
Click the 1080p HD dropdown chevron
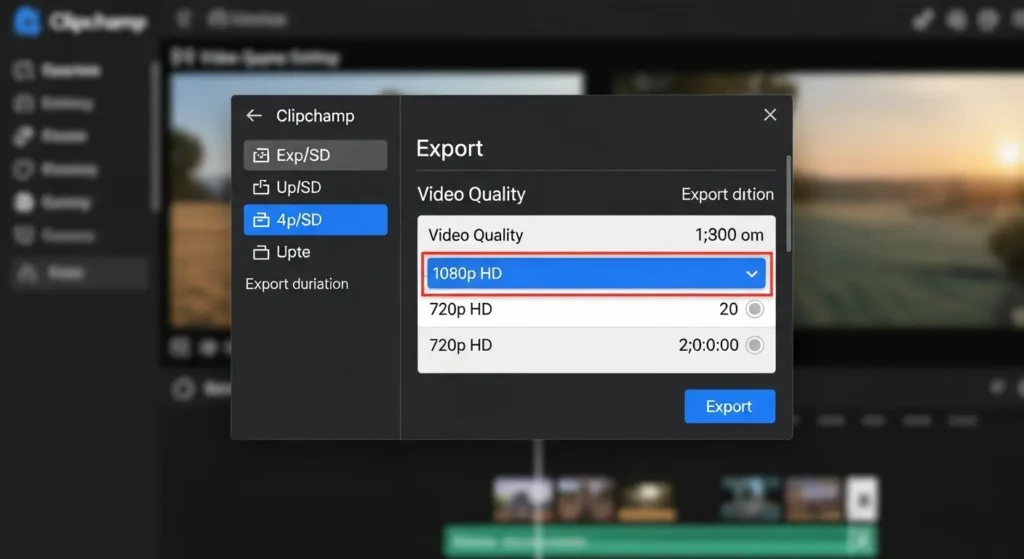[x=752, y=274]
